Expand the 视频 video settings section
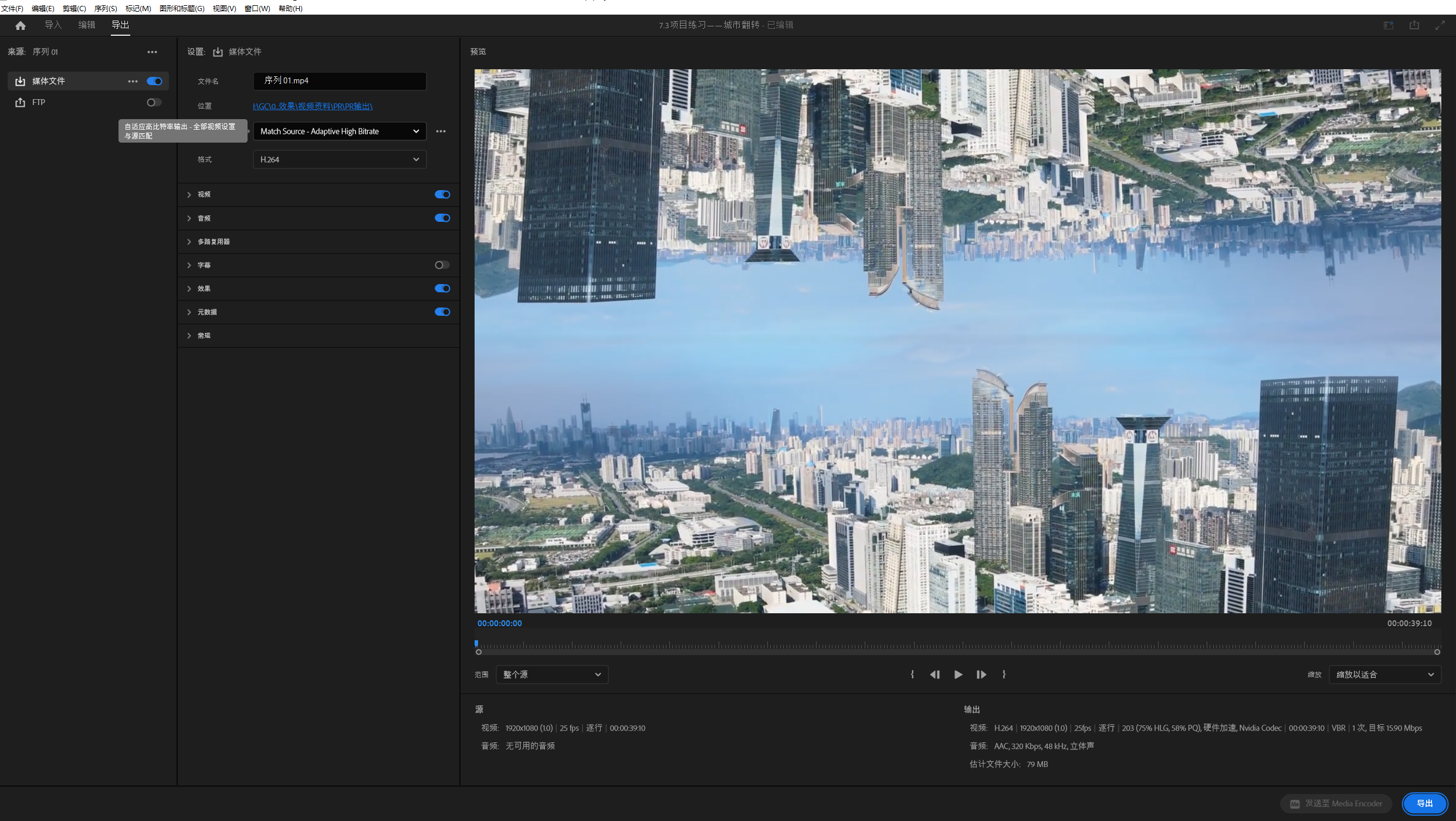This screenshot has width=1456, height=821. click(x=189, y=195)
